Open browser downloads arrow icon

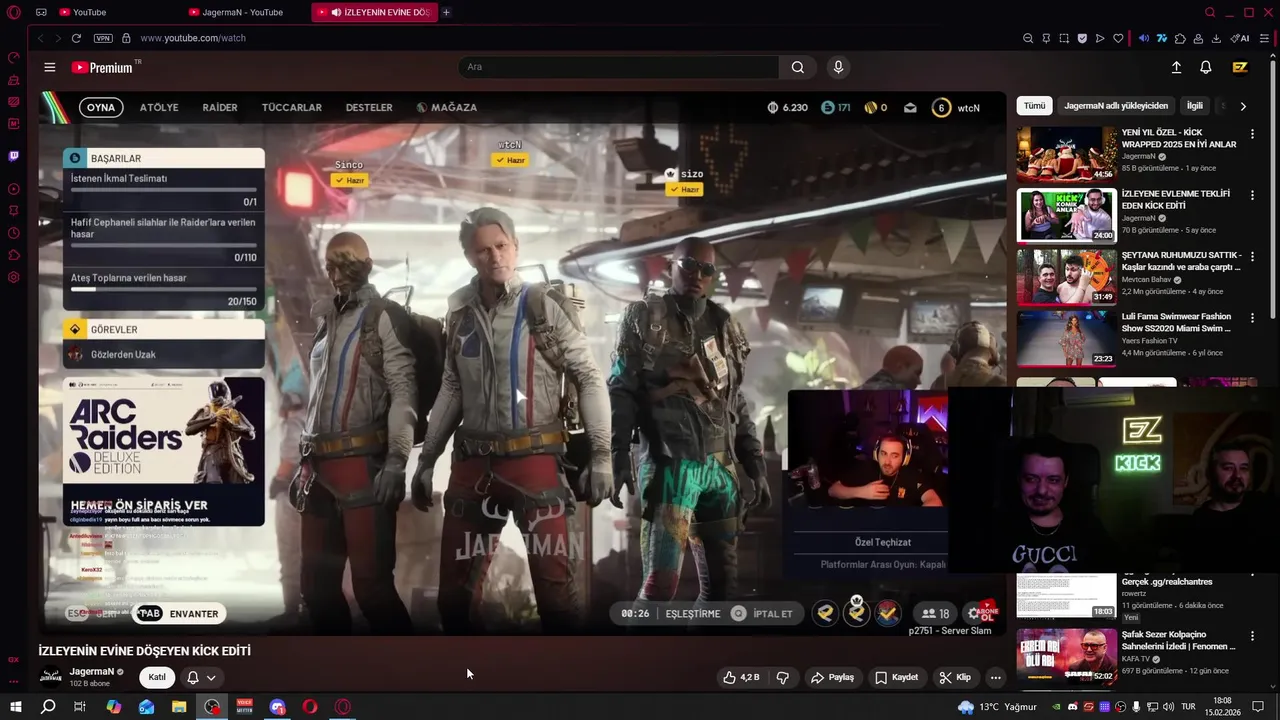tap(1216, 38)
